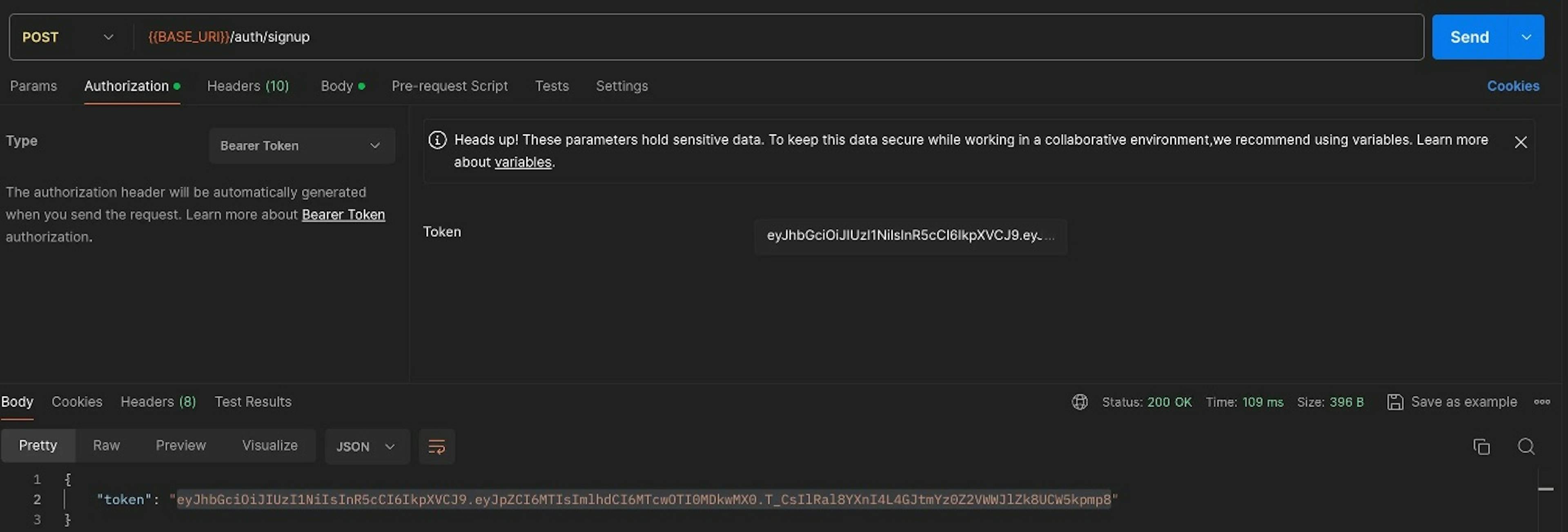The width and height of the screenshot is (1568, 532).
Task: Click the Preview view icon
Action: pyautogui.click(x=181, y=446)
